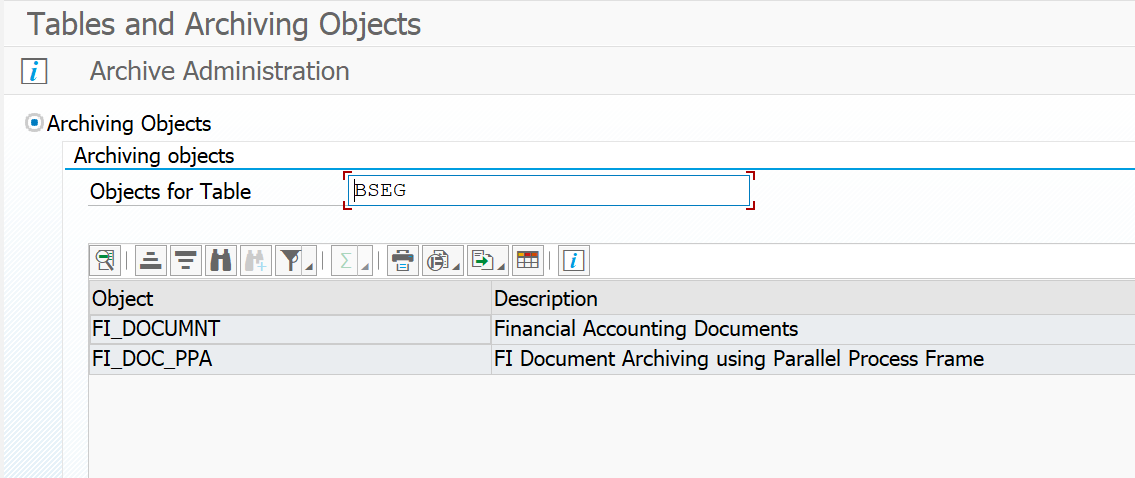Click the Description column header
This screenshot has width=1135, height=478.
[x=812, y=298]
